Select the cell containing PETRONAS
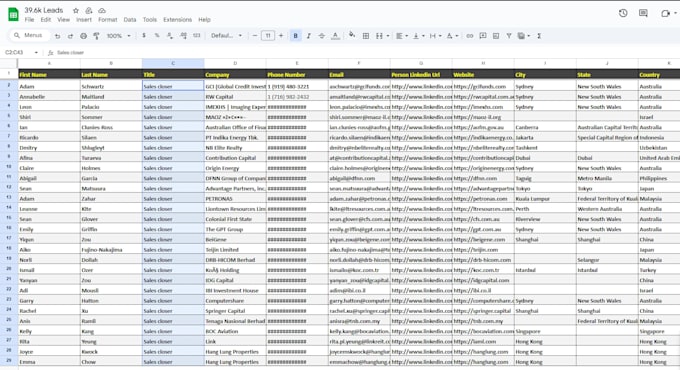This screenshot has height=370, width=680. (235, 199)
